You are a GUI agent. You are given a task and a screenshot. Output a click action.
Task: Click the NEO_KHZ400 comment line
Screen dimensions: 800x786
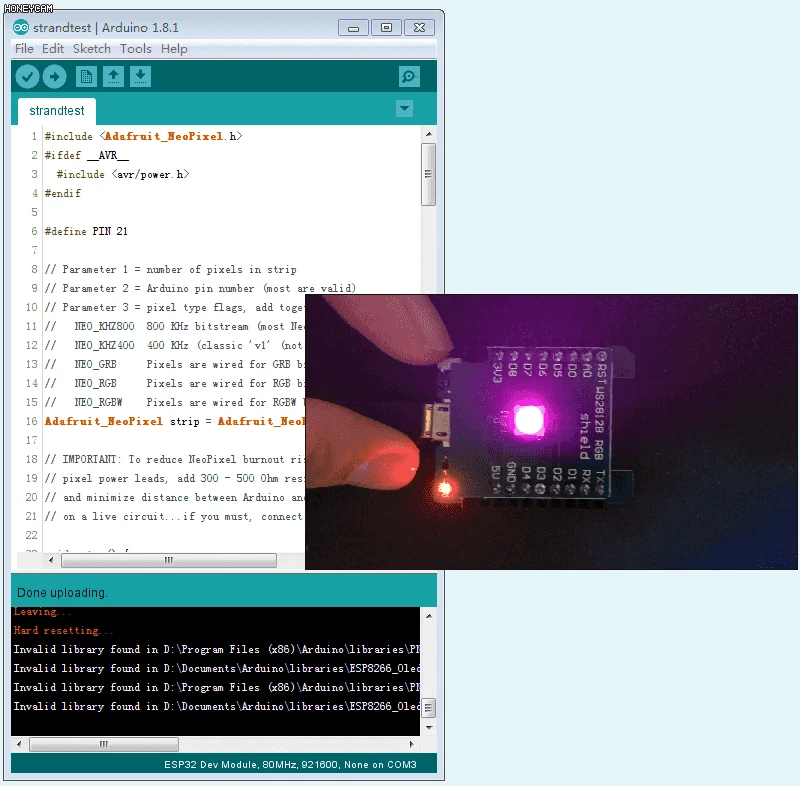pos(174,345)
